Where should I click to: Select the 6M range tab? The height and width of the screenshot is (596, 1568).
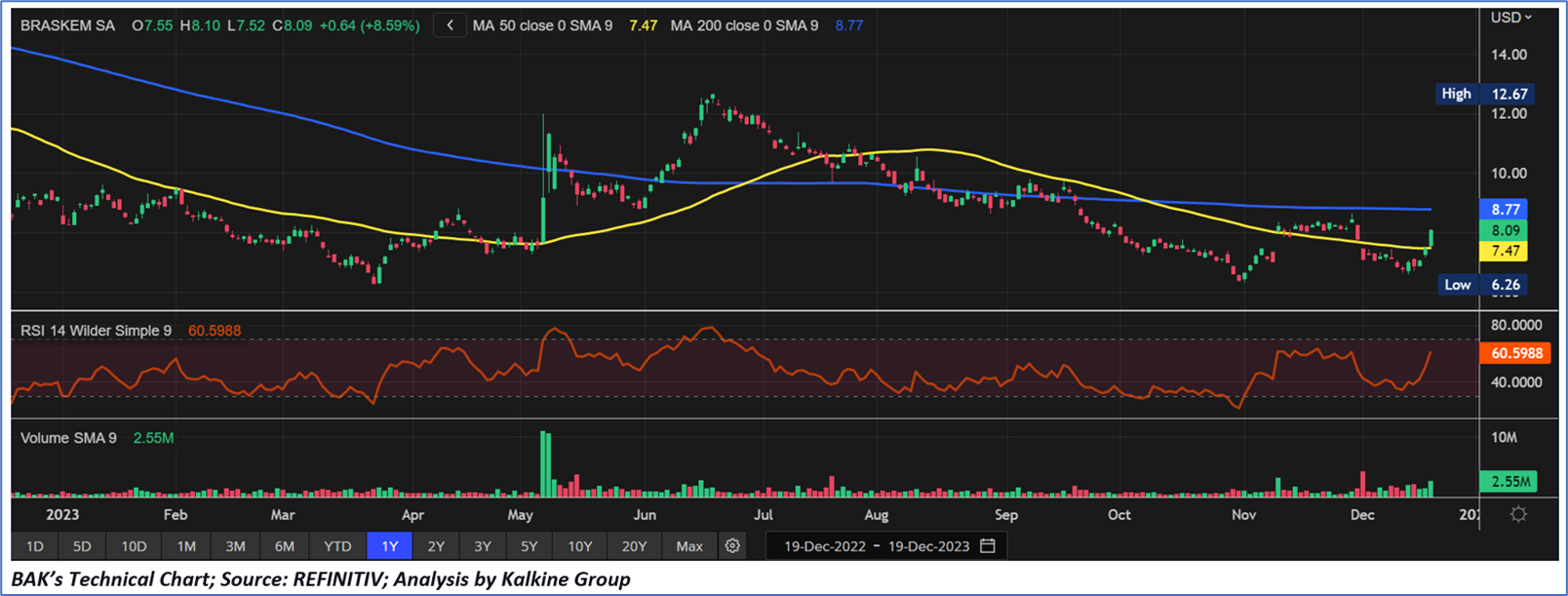click(284, 546)
